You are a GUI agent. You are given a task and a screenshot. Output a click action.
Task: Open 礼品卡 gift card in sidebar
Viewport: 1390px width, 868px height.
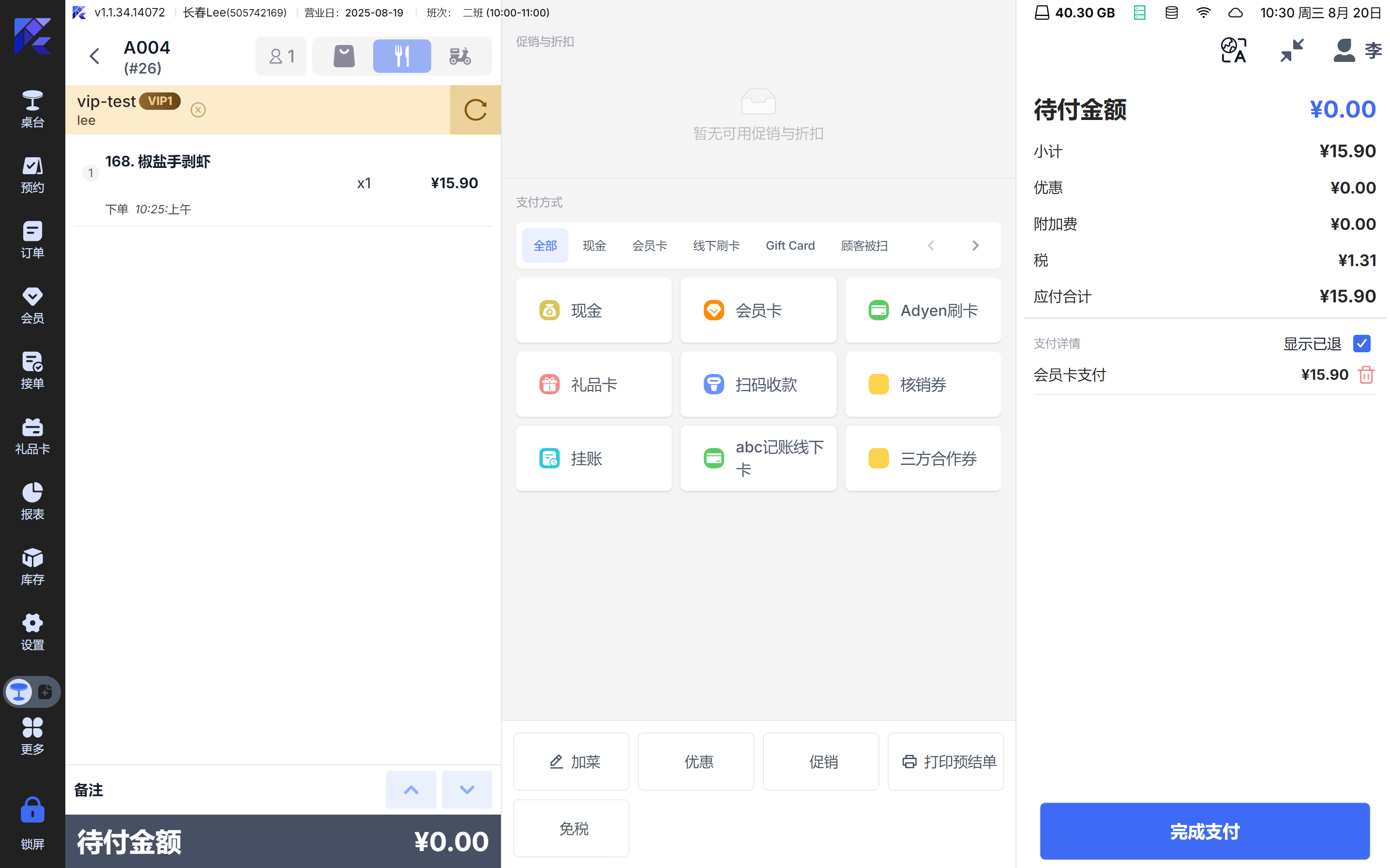click(32, 436)
